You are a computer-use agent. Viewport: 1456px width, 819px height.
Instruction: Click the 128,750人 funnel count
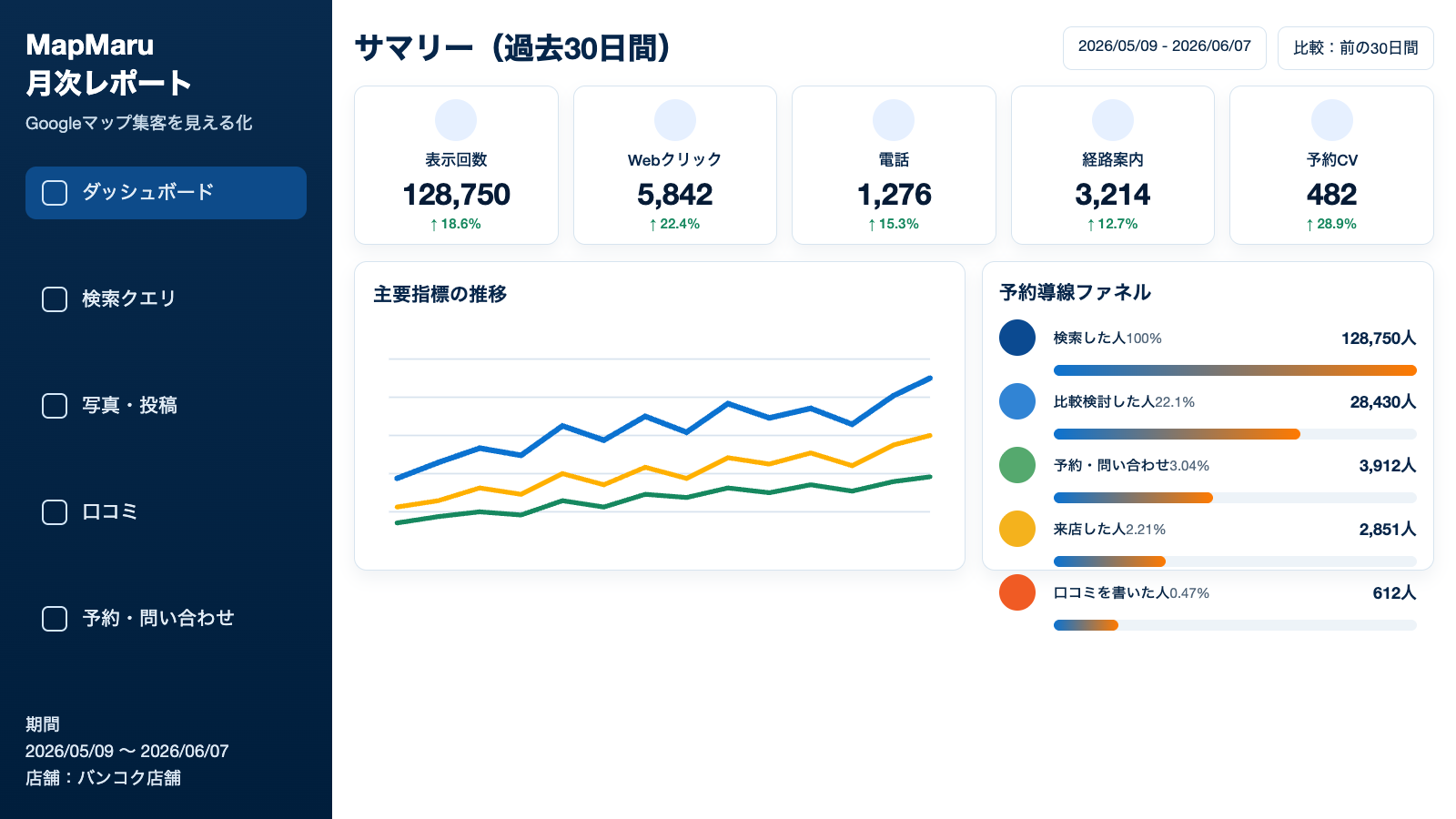point(1379,339)
